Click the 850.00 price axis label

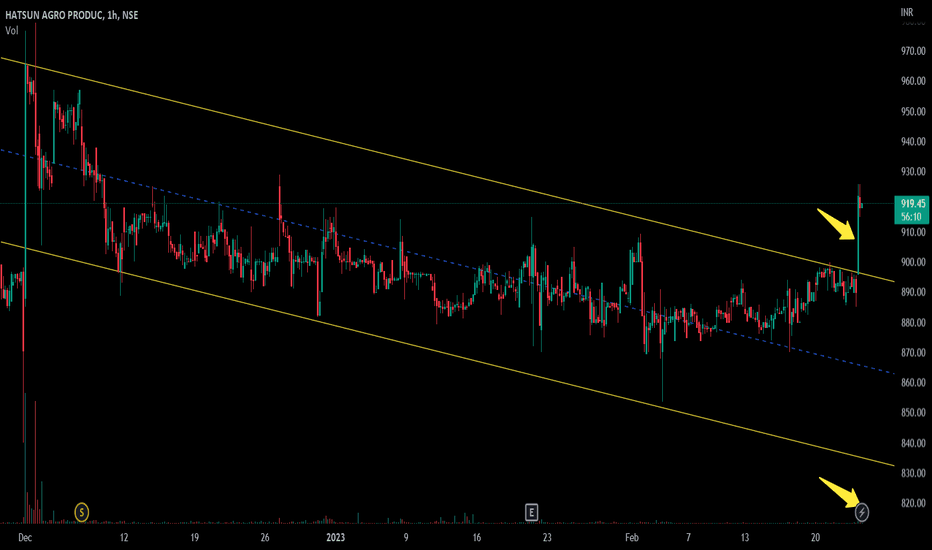click(913, 412)
